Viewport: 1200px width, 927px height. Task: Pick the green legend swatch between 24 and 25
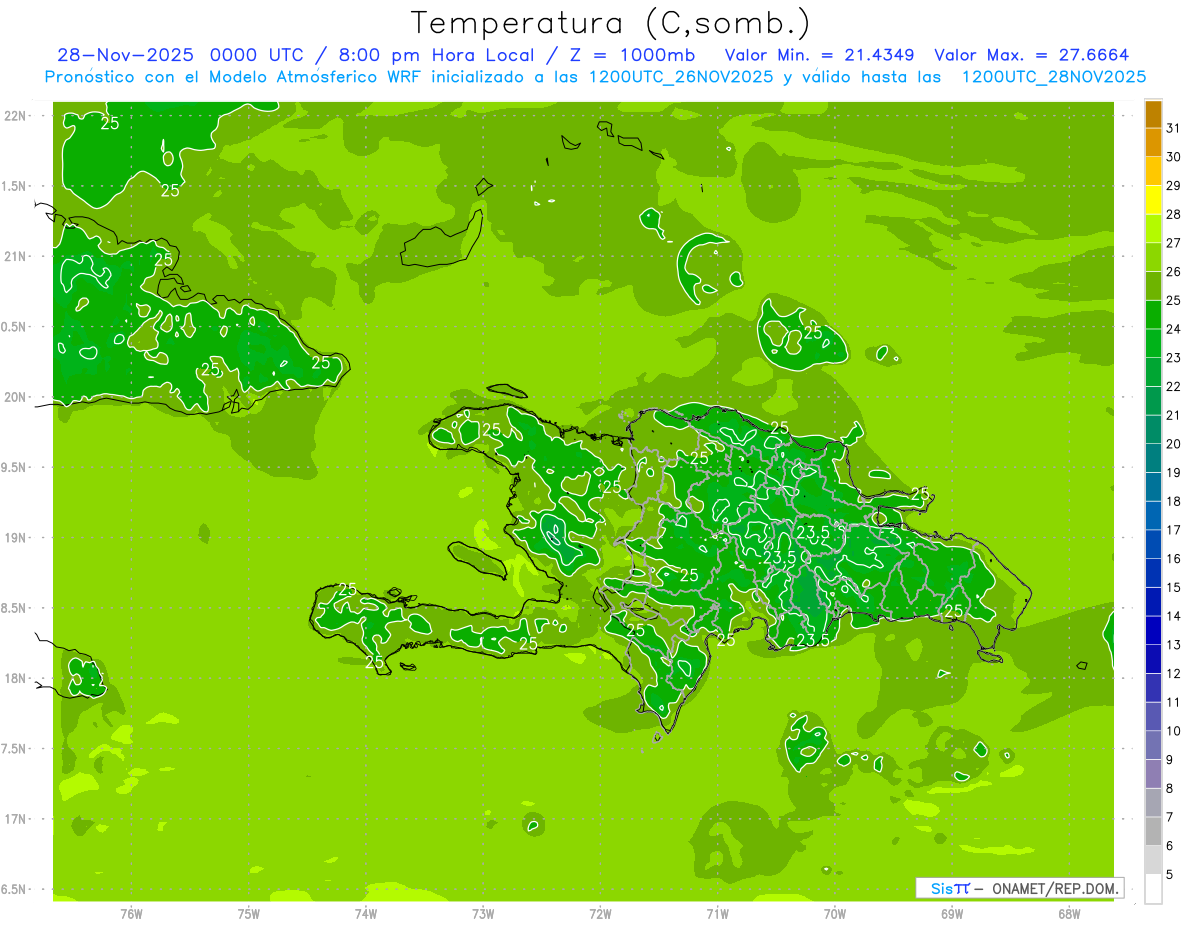click(1153, 315)
